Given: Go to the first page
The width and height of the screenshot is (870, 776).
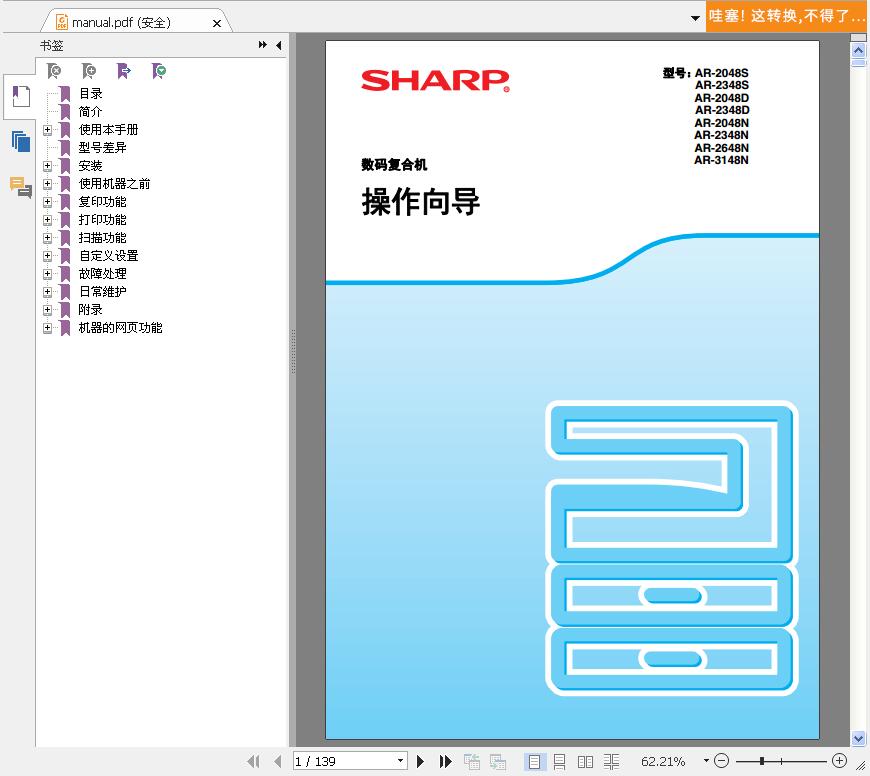Looking at the screenshot, I should point(254,762).
